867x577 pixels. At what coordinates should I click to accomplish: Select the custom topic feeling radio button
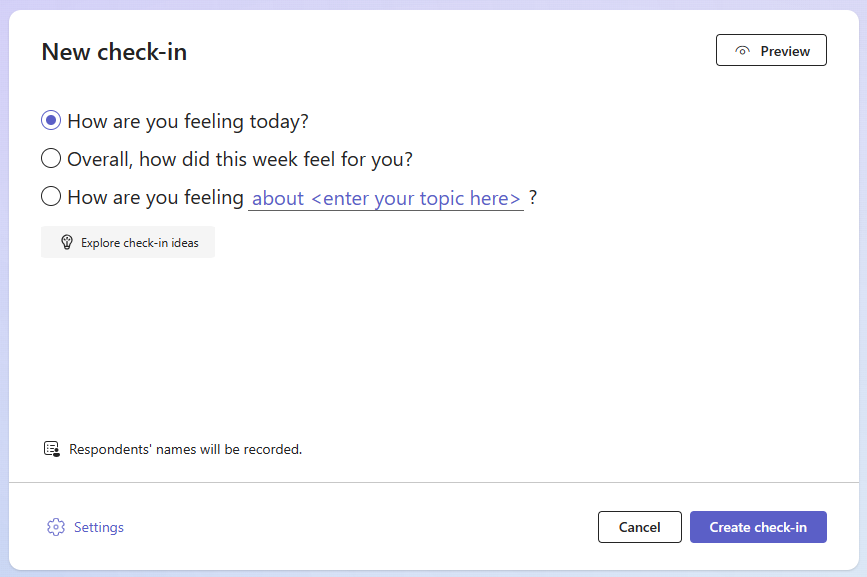51,197
